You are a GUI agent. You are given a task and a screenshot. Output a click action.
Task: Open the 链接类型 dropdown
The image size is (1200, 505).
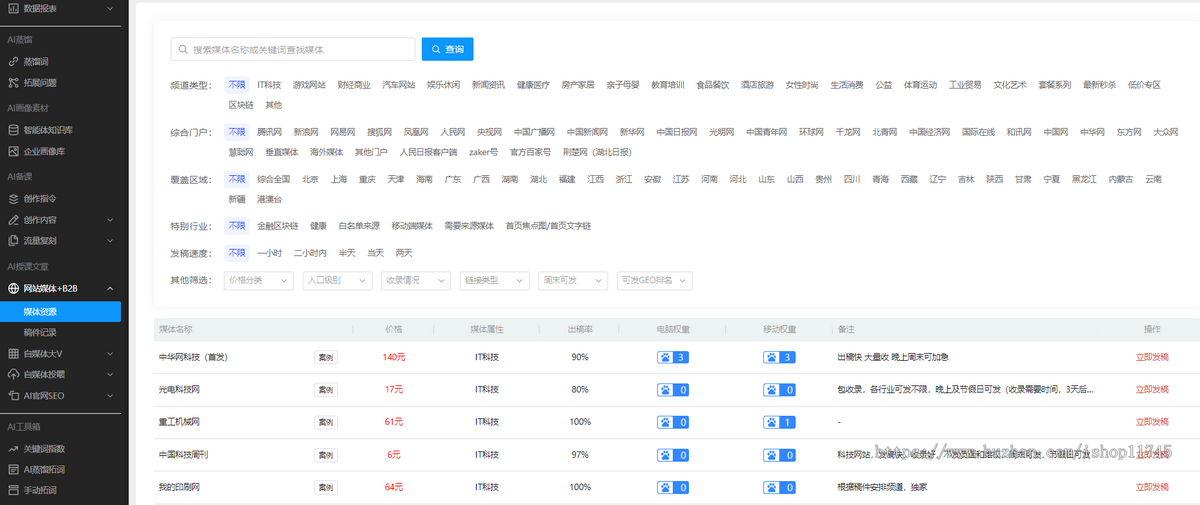click(495, 280)
